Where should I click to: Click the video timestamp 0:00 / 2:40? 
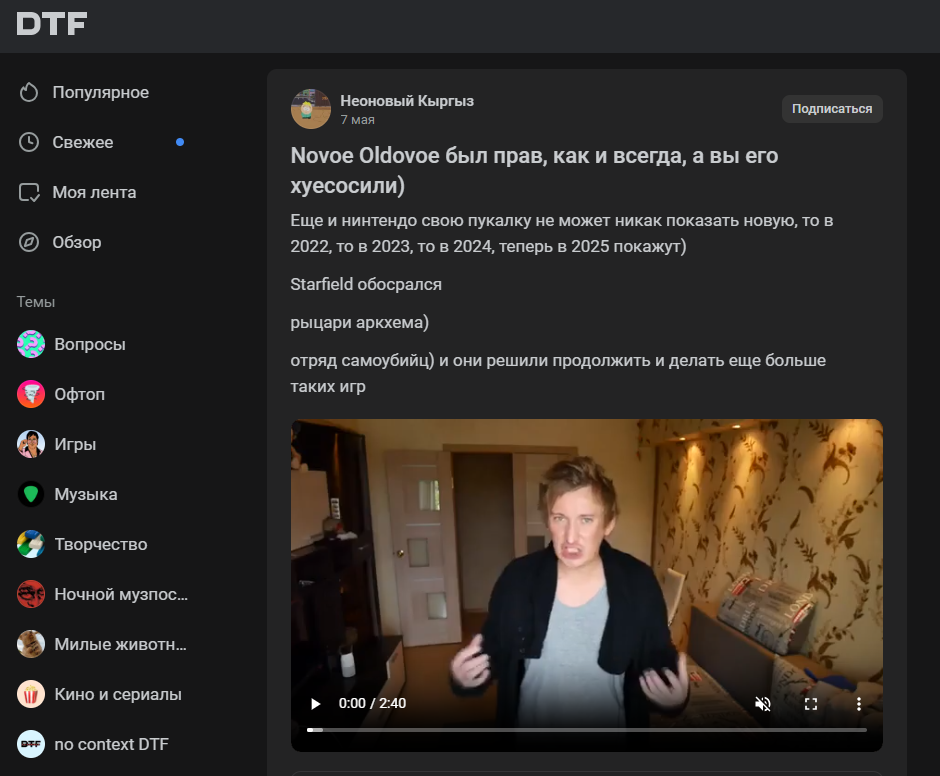click(x=372, y=703)
